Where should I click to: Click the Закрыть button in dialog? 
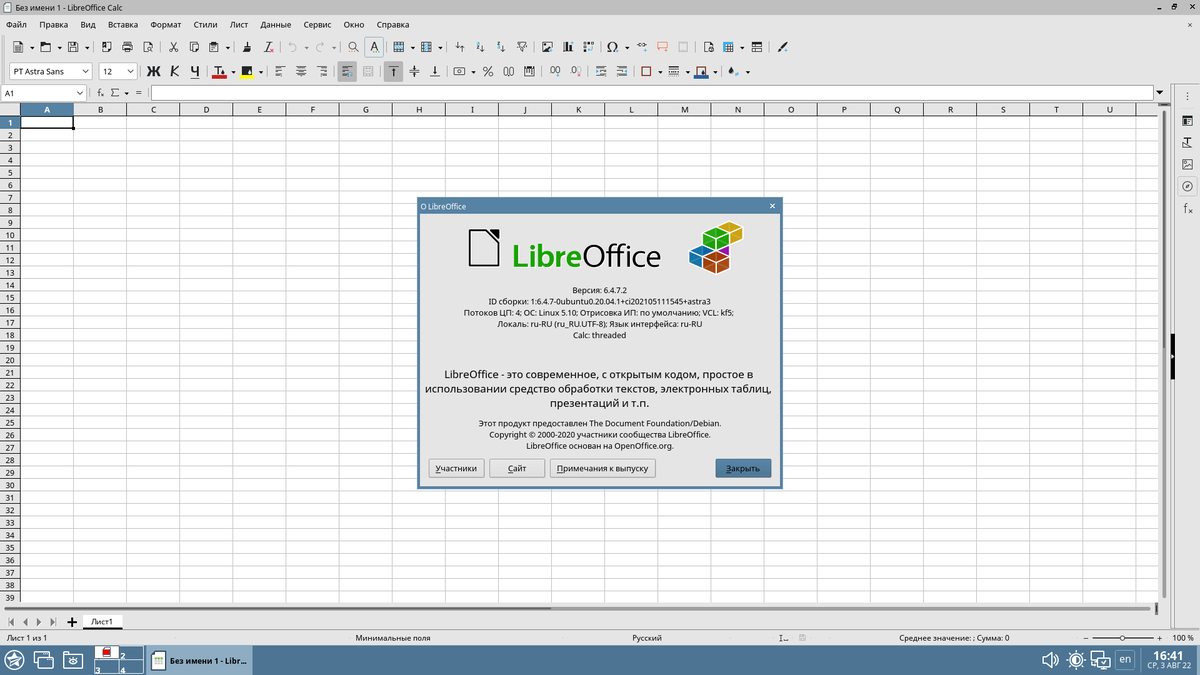pyautogui.click(x=743, y=468)
